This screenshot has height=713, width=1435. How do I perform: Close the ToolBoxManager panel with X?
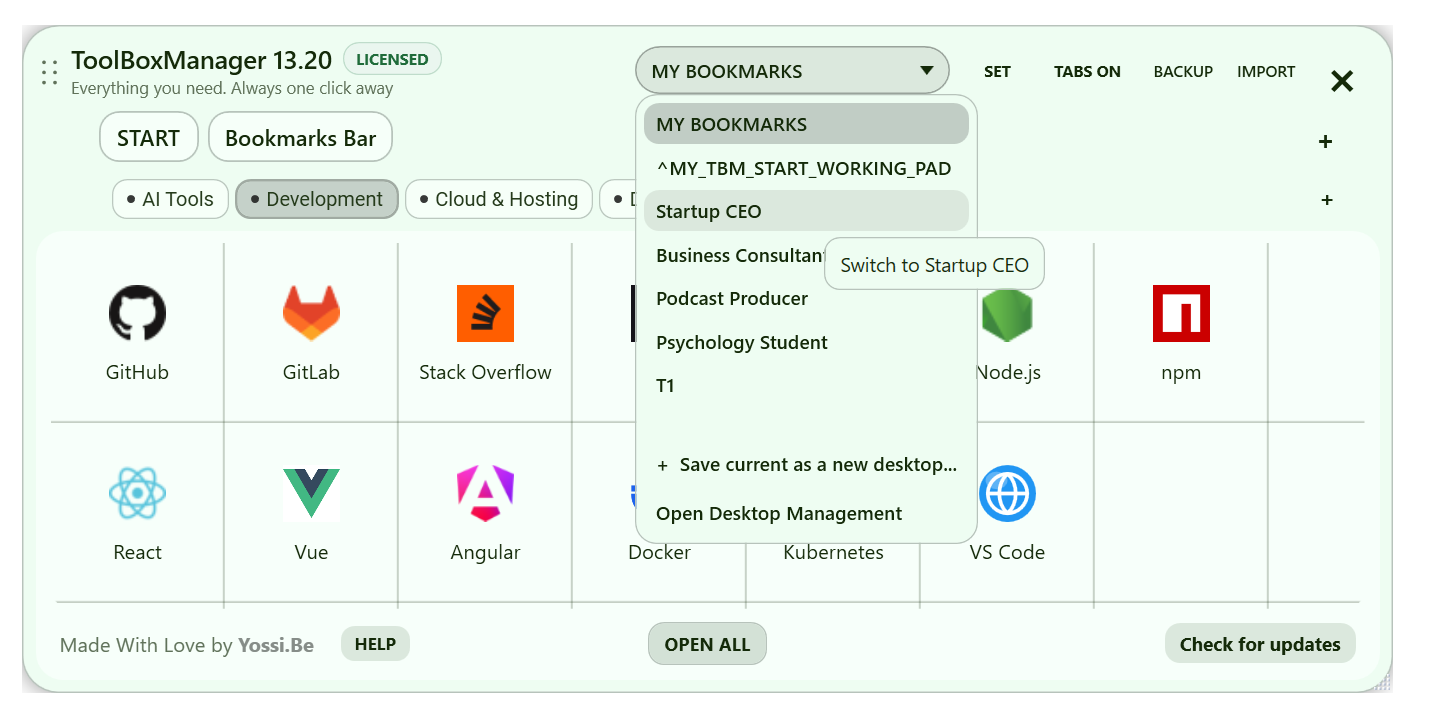point(1342,81)
